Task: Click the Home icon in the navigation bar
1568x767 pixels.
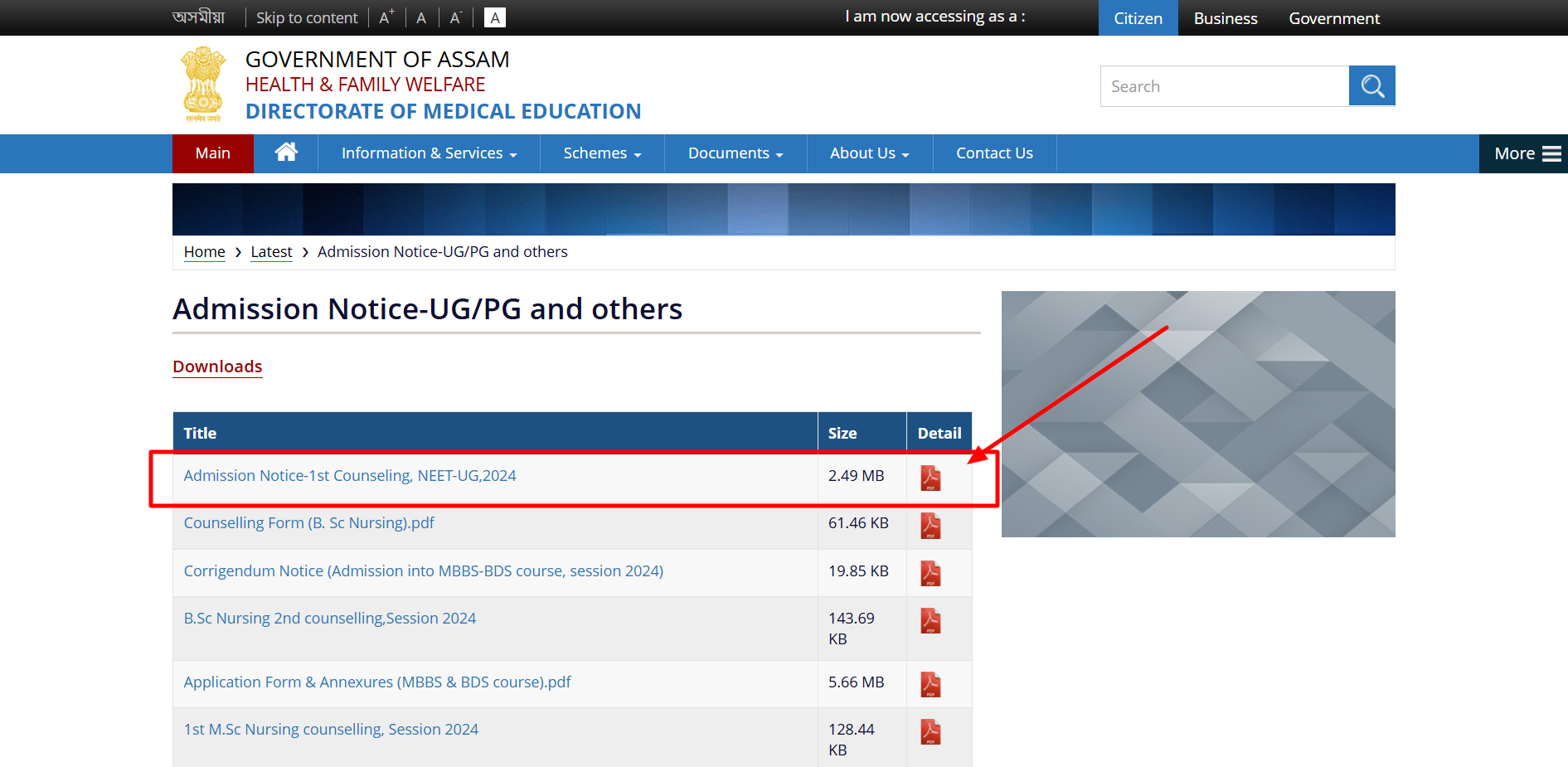Action: (286, 152)
